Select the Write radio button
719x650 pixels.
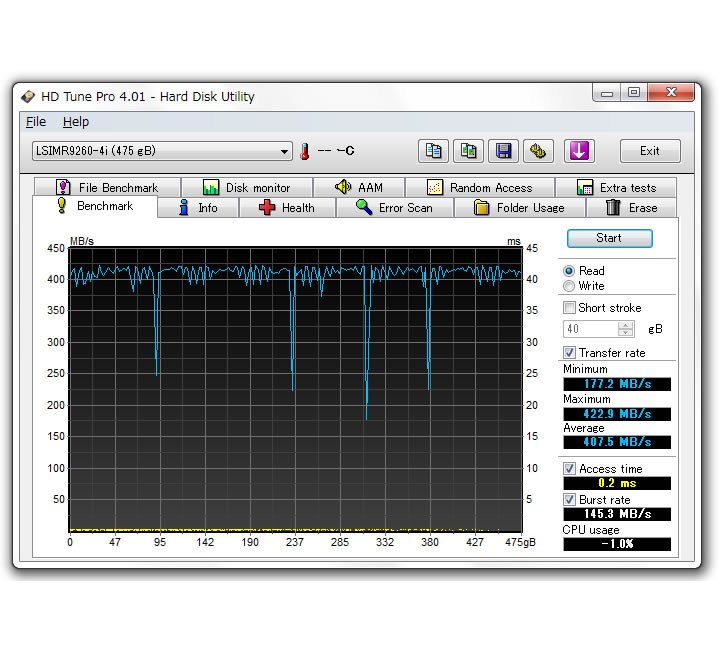pyautogui.click(x=569, y=286)
